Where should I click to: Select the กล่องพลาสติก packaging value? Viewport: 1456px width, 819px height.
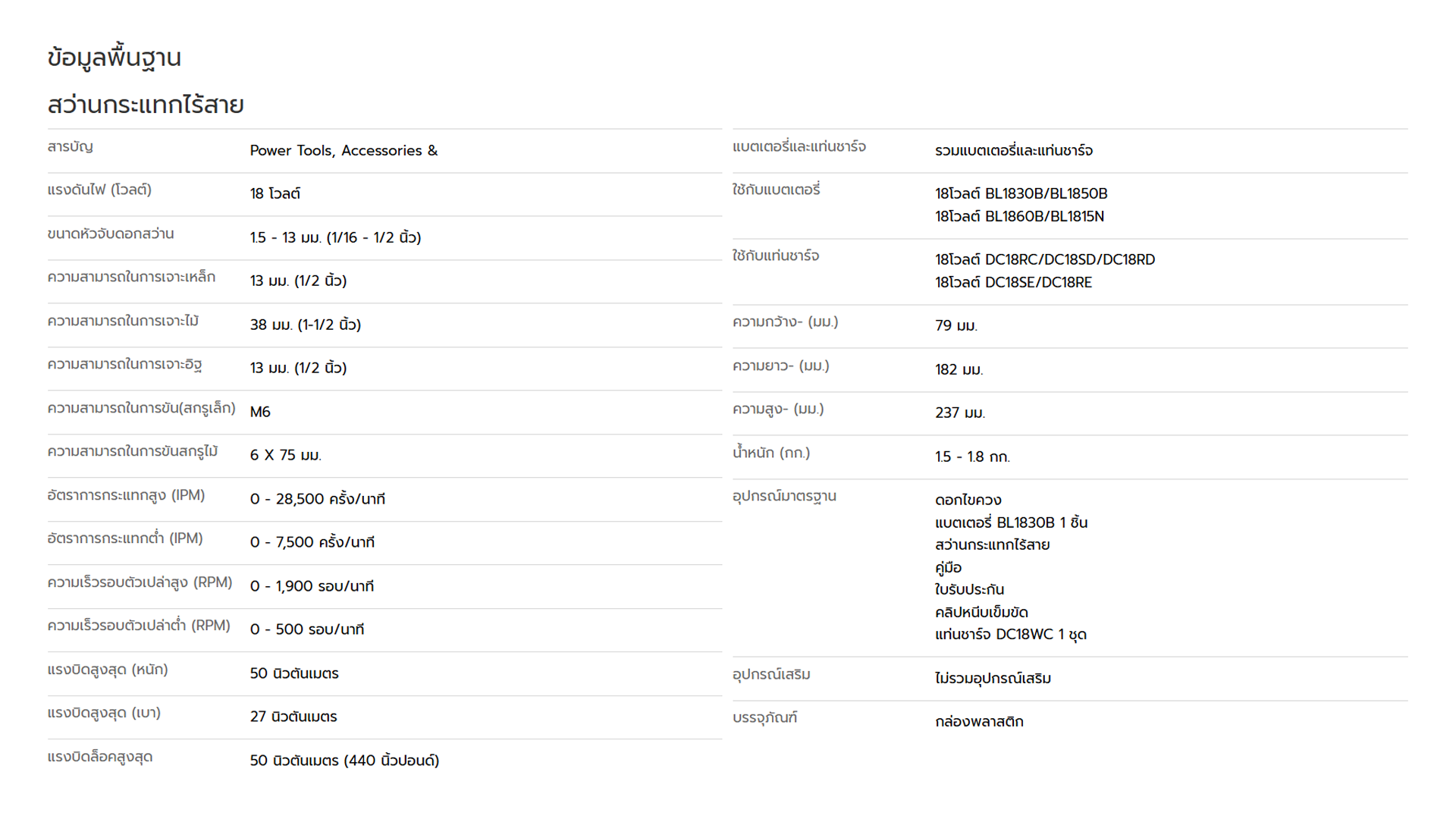pos(979,722)
